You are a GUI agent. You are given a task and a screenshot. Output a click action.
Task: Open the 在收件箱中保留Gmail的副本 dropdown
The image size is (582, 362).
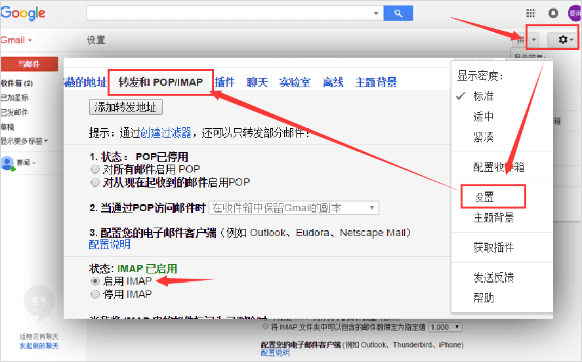[294, 208]
